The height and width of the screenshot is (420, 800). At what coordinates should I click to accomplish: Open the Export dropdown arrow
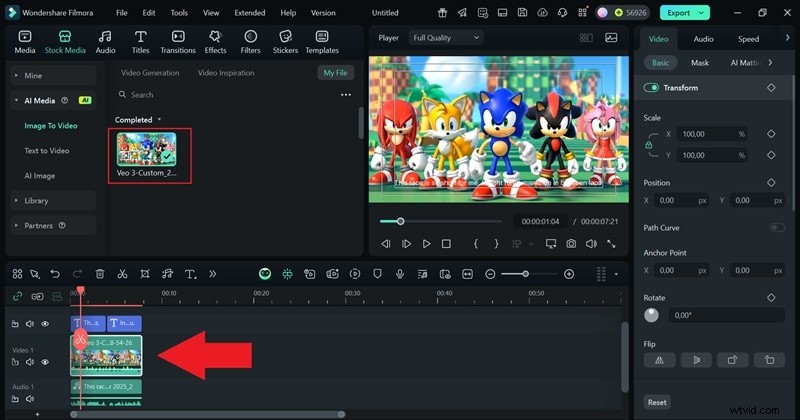(x=702, y=13)
